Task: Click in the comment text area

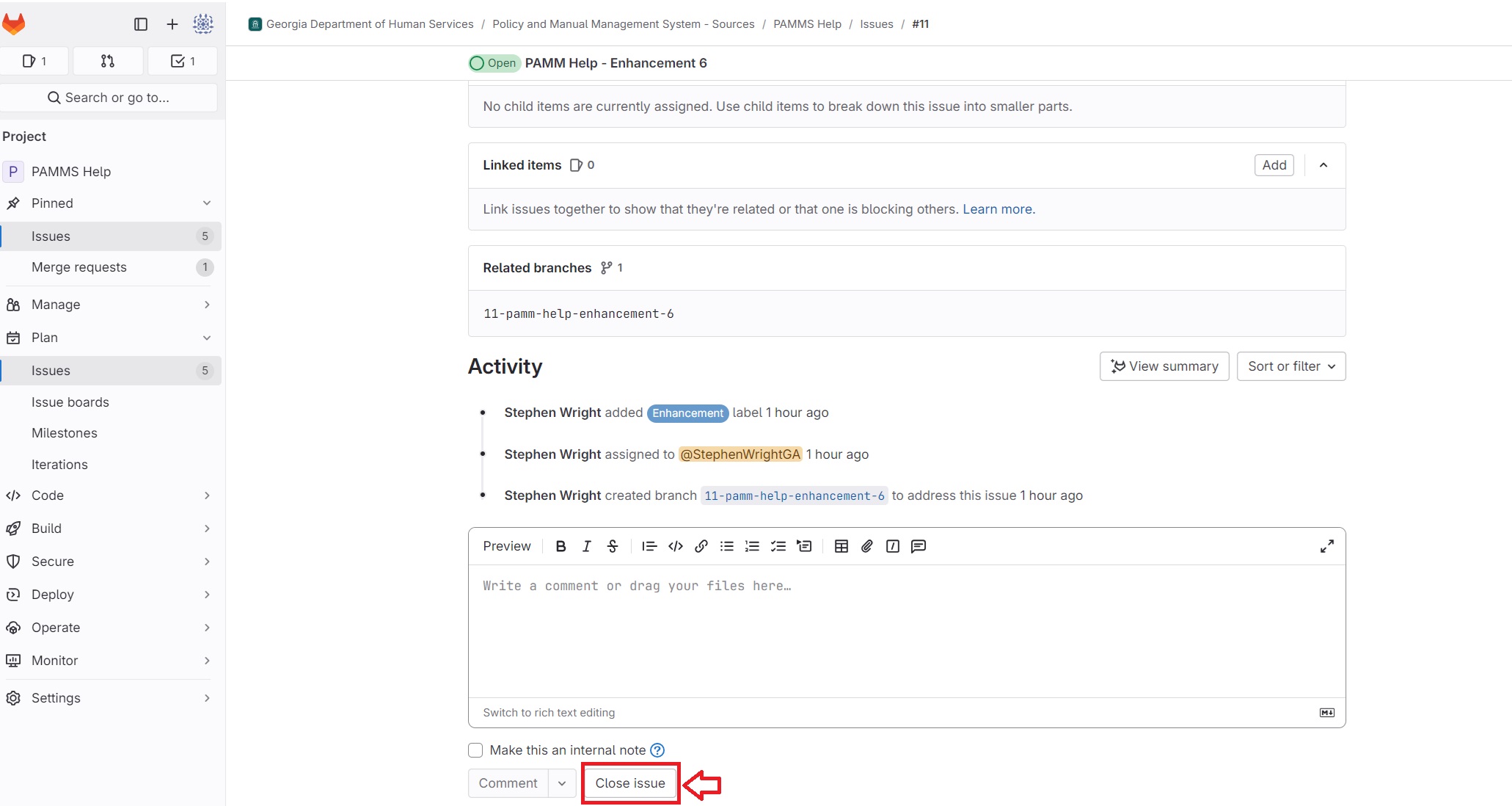Action: [x=907, y=631]
